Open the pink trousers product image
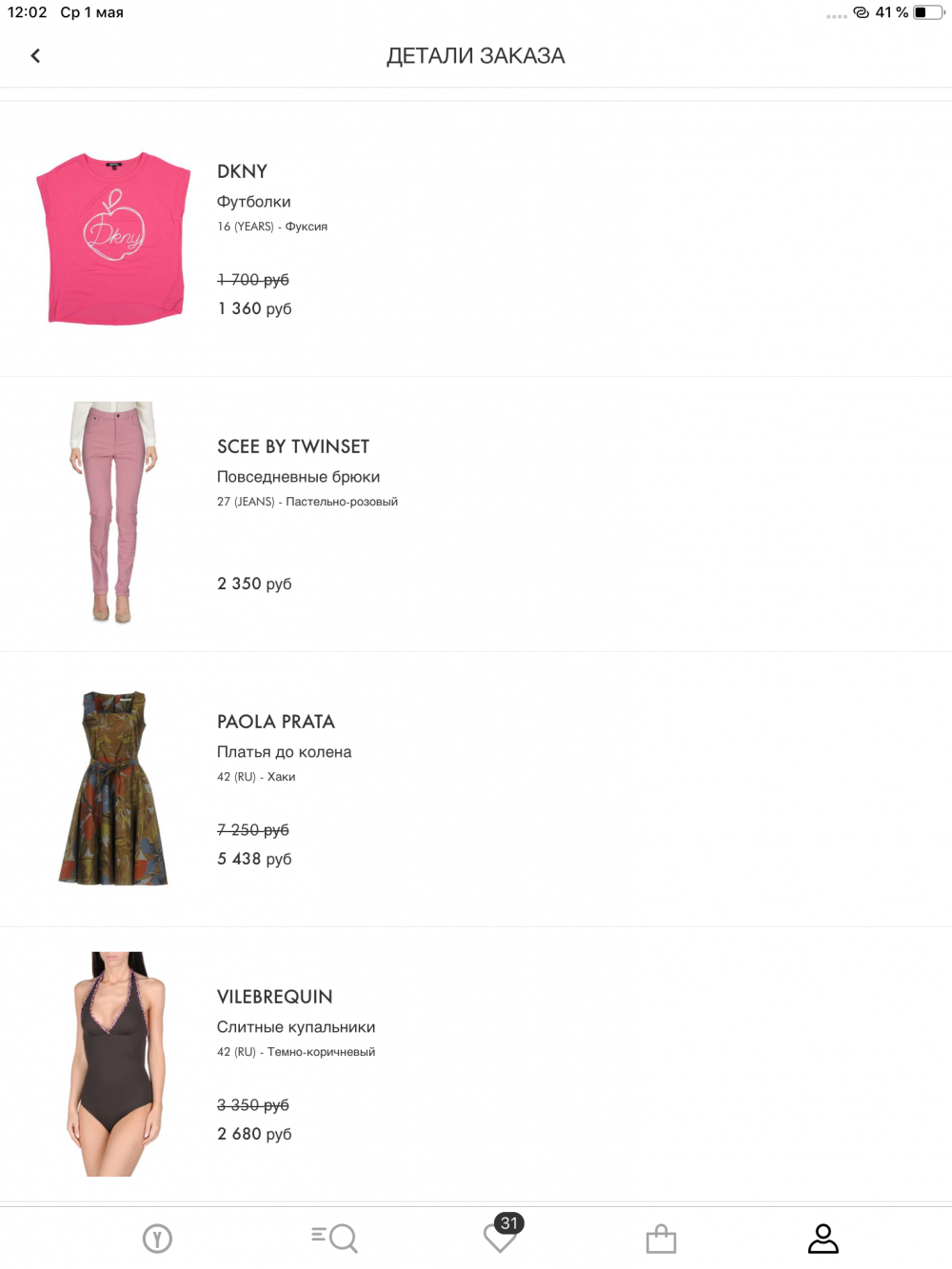Screen dimensions: 952x1269 click(x=112, y=512)
